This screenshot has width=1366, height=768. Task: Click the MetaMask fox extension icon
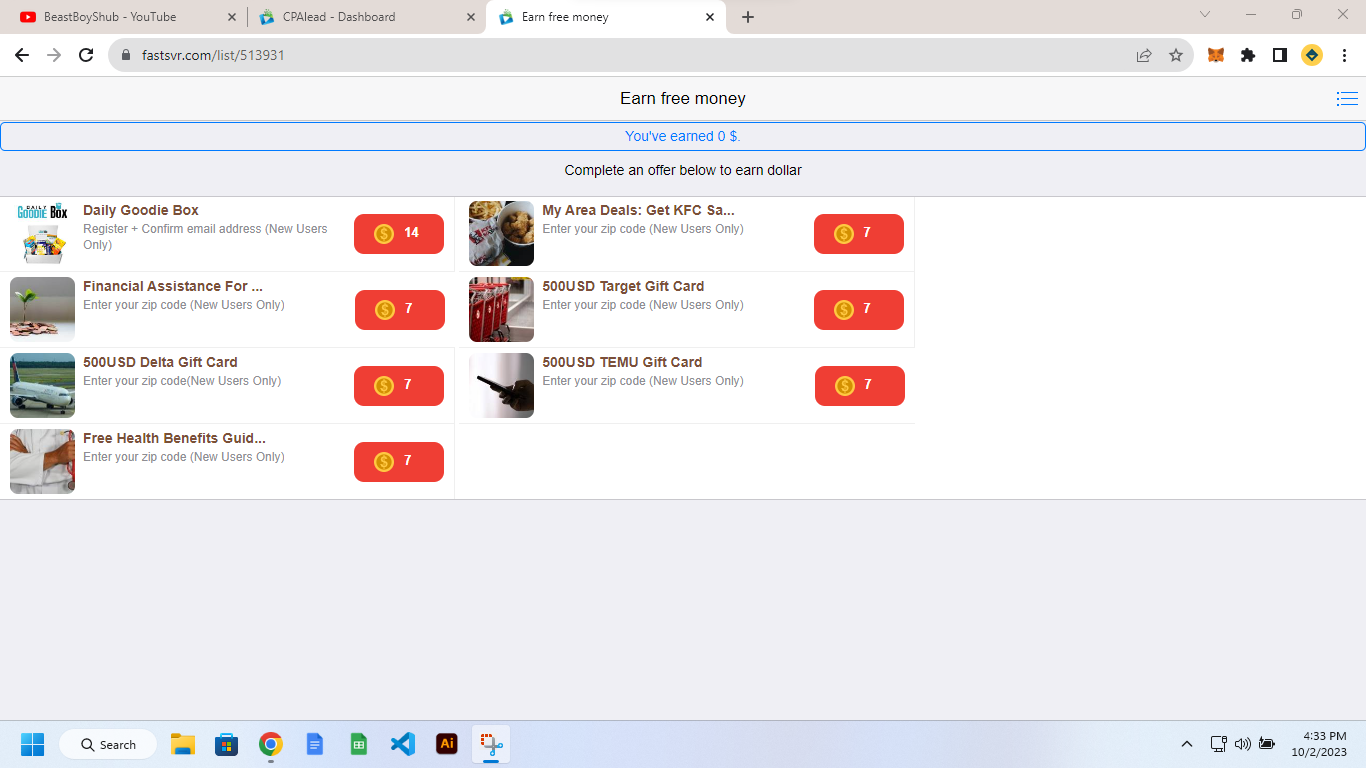tap(1216, 56)
